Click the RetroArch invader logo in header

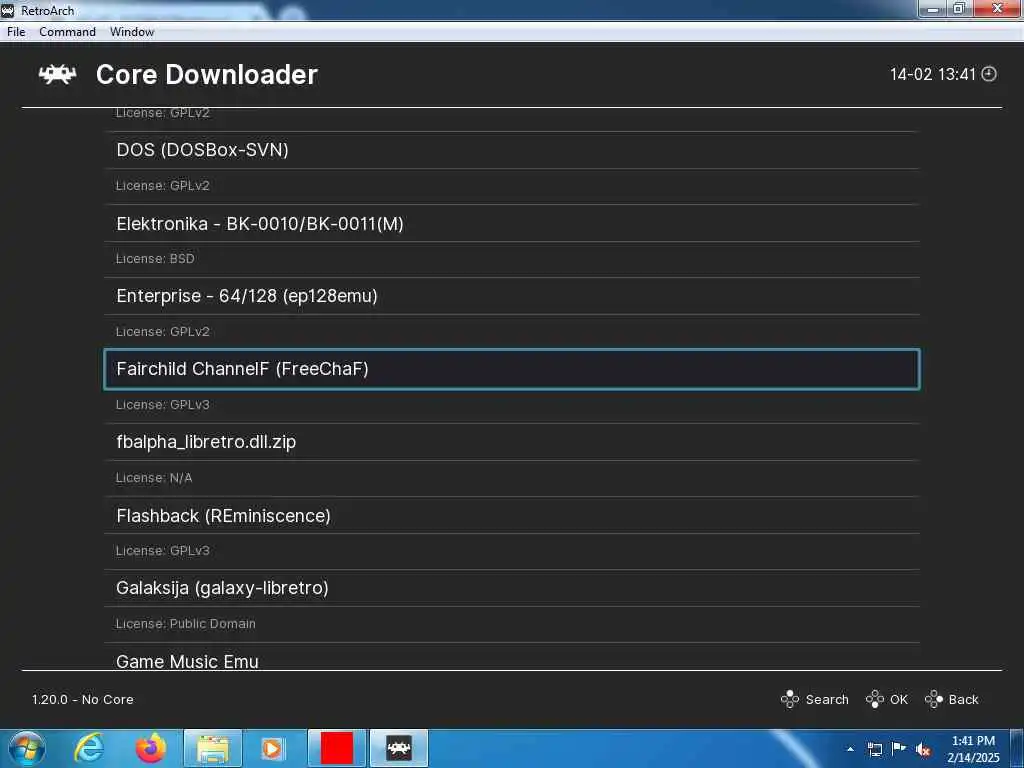(57, 74)
